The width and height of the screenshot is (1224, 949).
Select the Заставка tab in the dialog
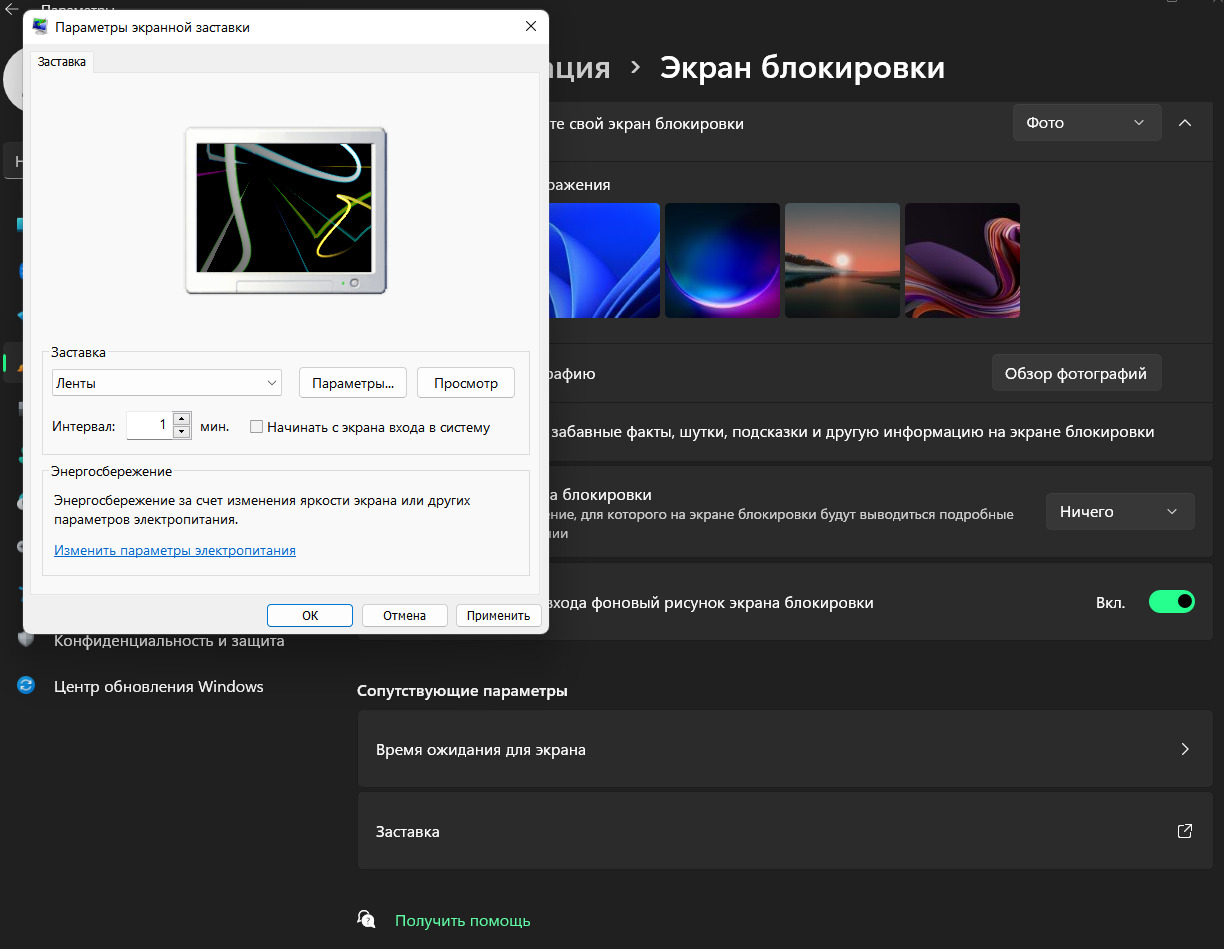(x=62, y=62)
